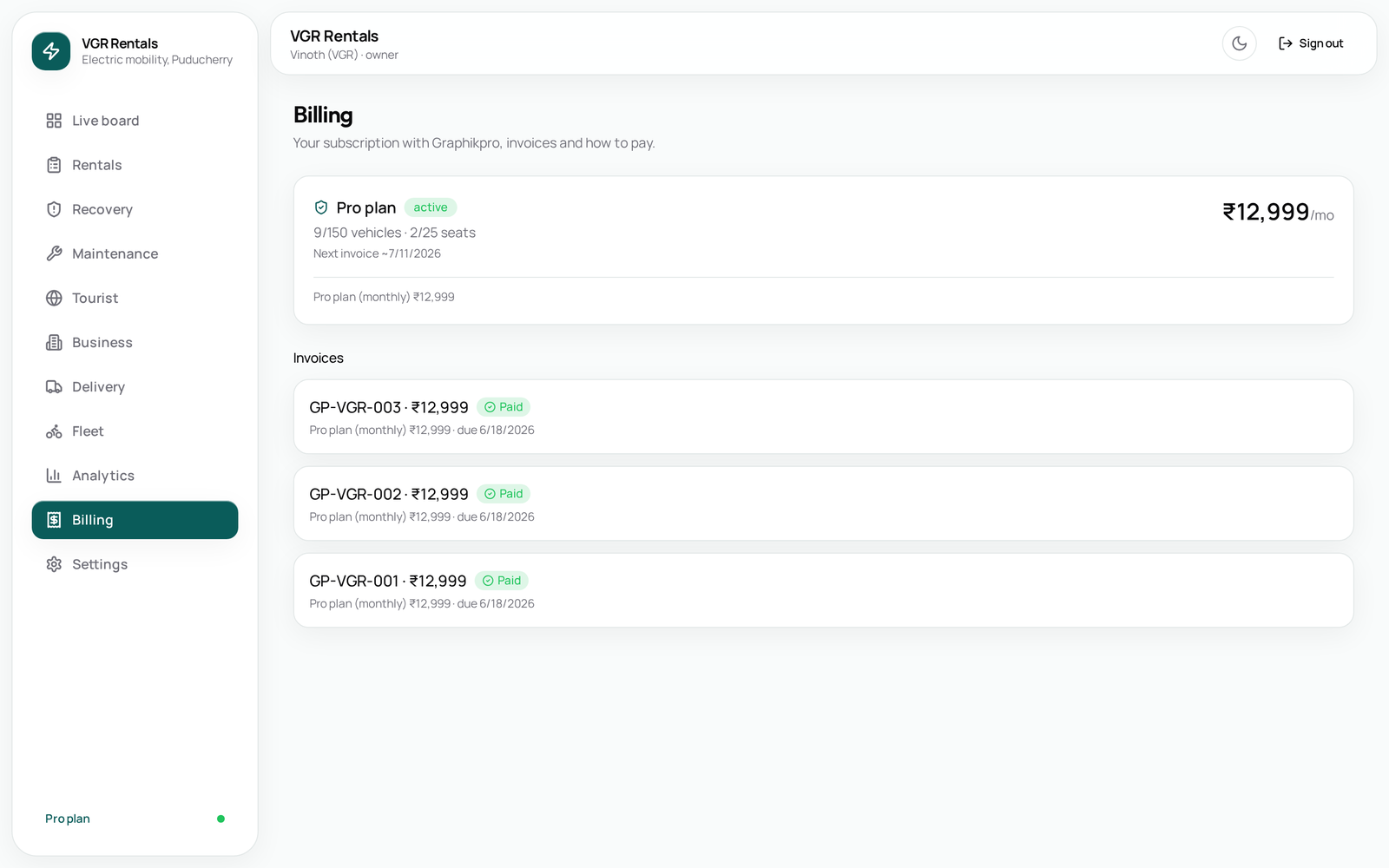The width and height of the screenshot is (1389, 868).
Task: Open invoice GP-VGR-002
Action: [x=823, y=503]
